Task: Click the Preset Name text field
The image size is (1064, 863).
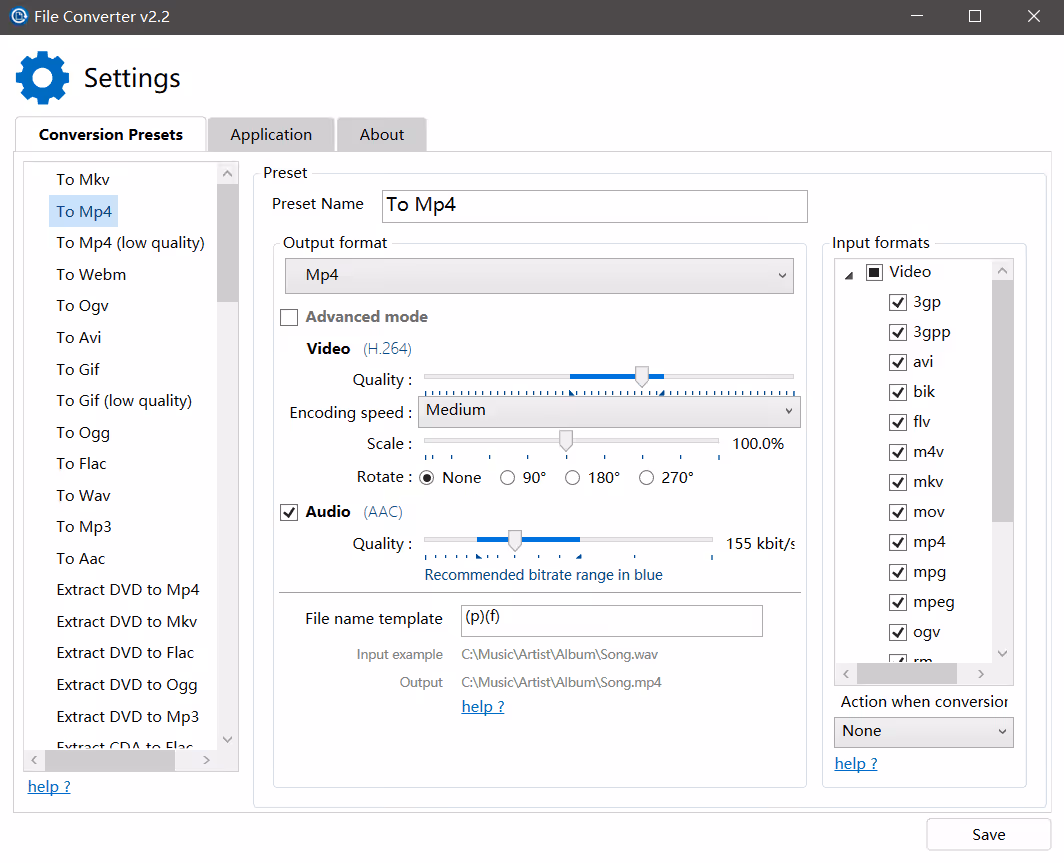Action: click(x=594, y=206)
